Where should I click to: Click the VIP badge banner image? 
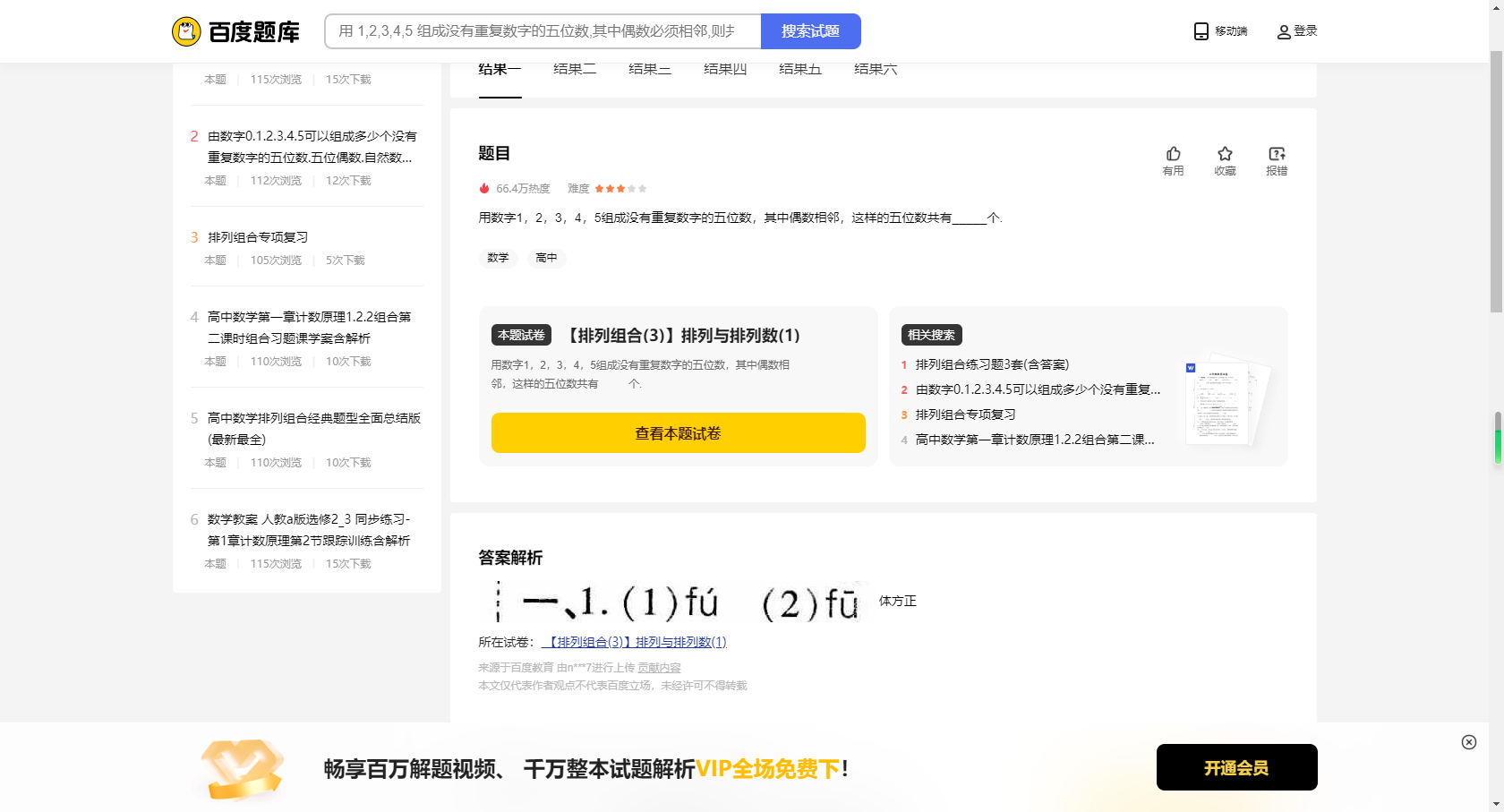pos(243,768)
